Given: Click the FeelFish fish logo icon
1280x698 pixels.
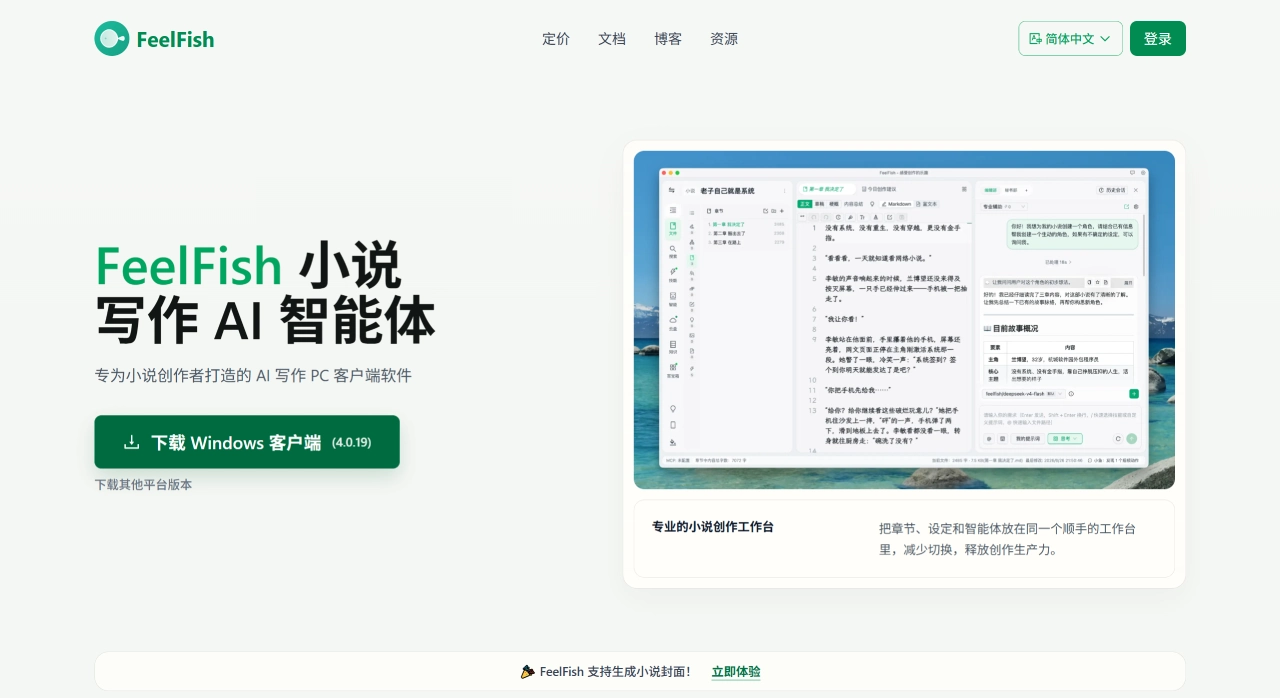Looking at the screenshot, I should (112, 39).
